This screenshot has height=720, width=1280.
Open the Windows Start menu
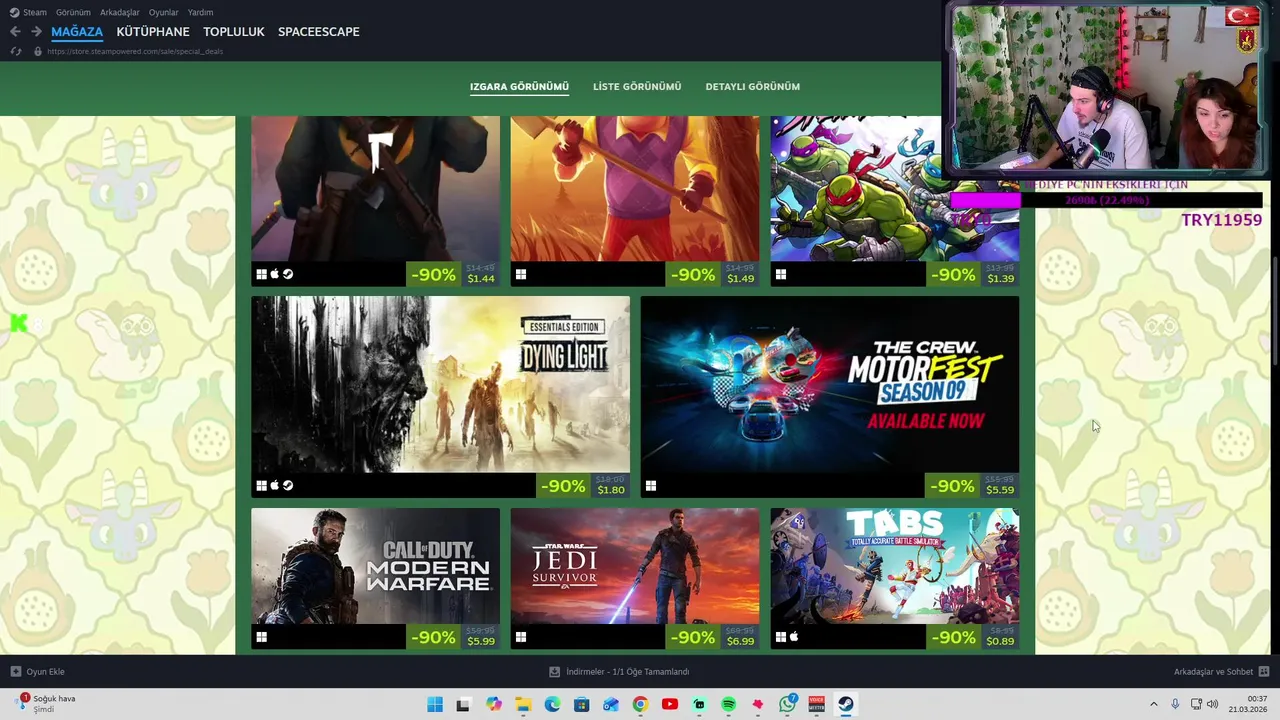coord(435,705)
